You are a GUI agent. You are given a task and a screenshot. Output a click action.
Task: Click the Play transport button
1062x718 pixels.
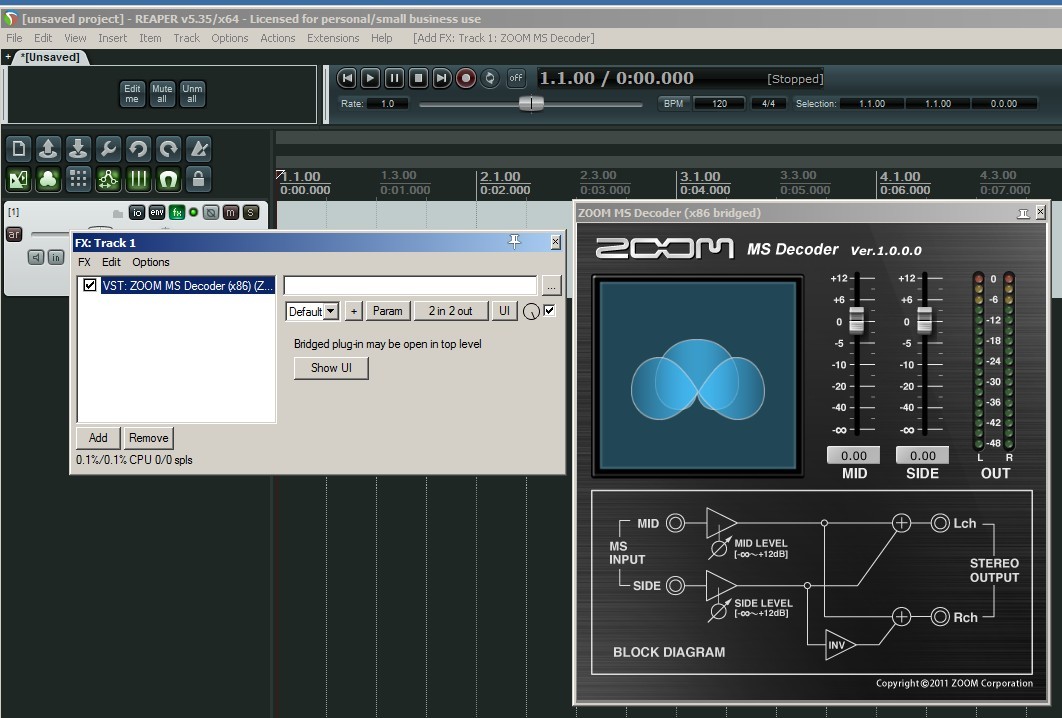[370, 79]
